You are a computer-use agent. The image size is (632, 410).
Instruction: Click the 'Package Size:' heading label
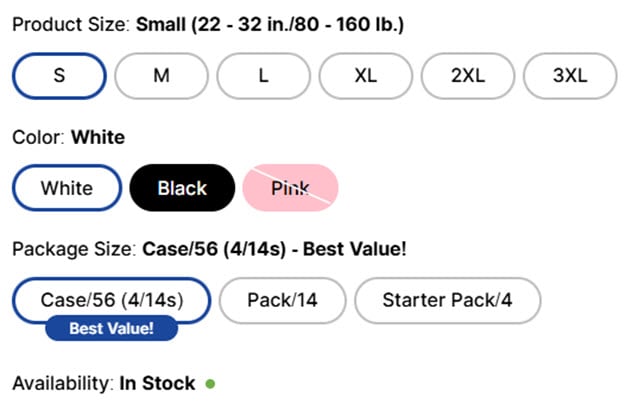click(74, 248)
